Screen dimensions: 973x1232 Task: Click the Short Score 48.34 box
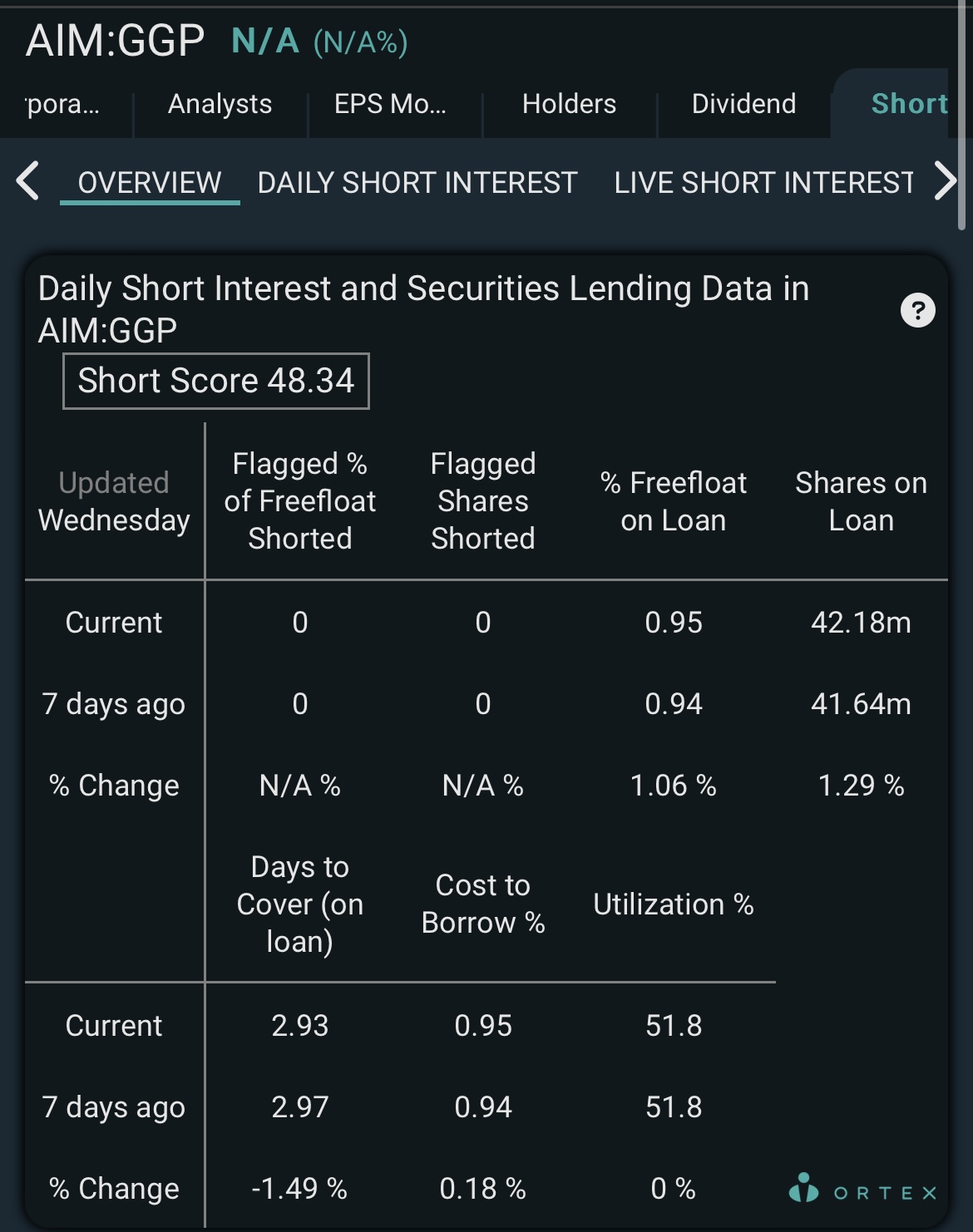(x=216, y=381)
